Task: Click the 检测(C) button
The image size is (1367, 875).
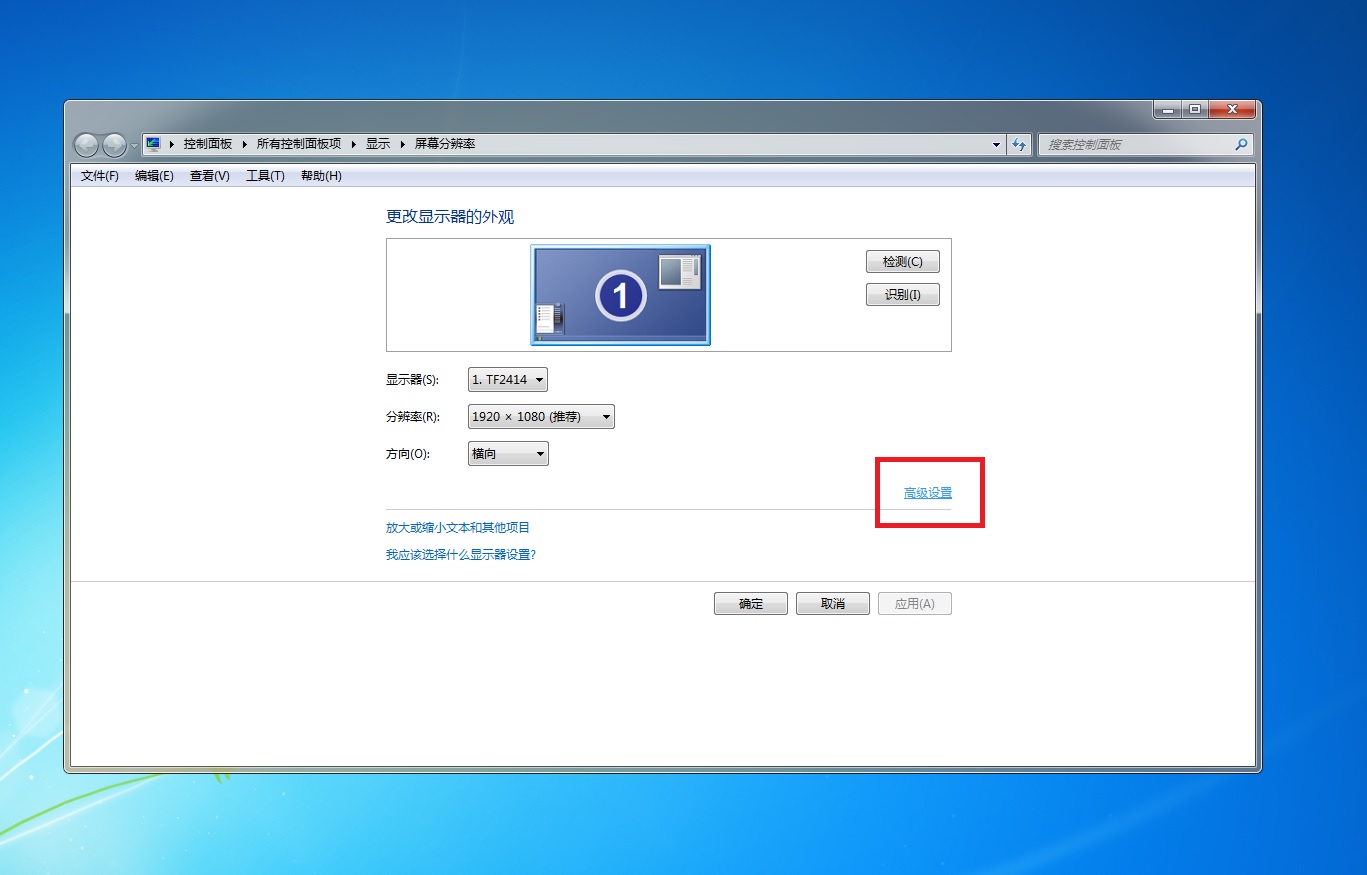Action: 902,262
